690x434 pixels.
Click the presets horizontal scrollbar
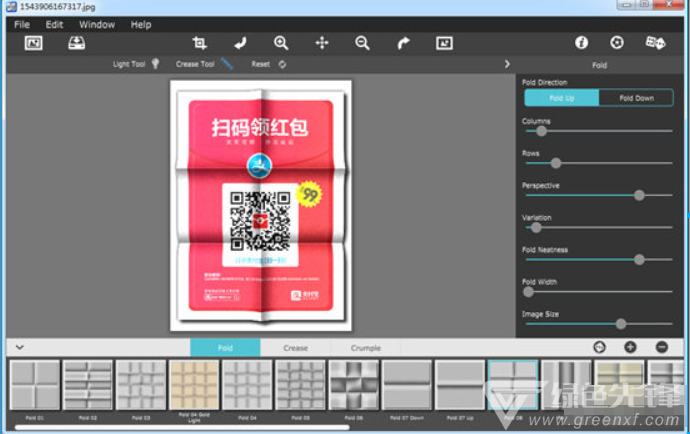182,427
